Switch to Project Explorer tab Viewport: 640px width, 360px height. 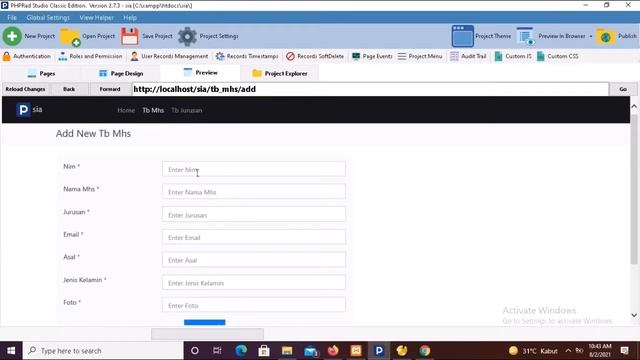tap(280, 73)
